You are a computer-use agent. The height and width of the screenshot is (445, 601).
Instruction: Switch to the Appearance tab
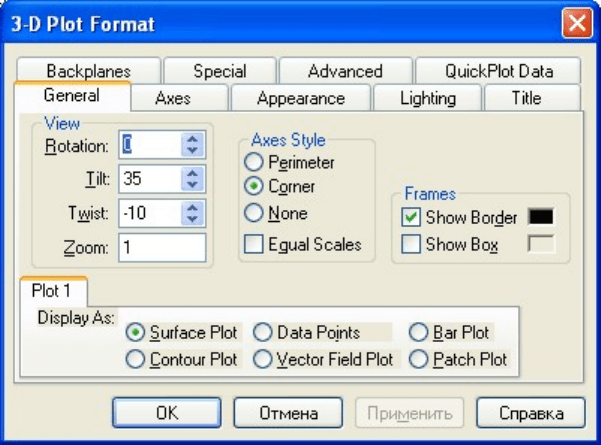coord(300,98)
